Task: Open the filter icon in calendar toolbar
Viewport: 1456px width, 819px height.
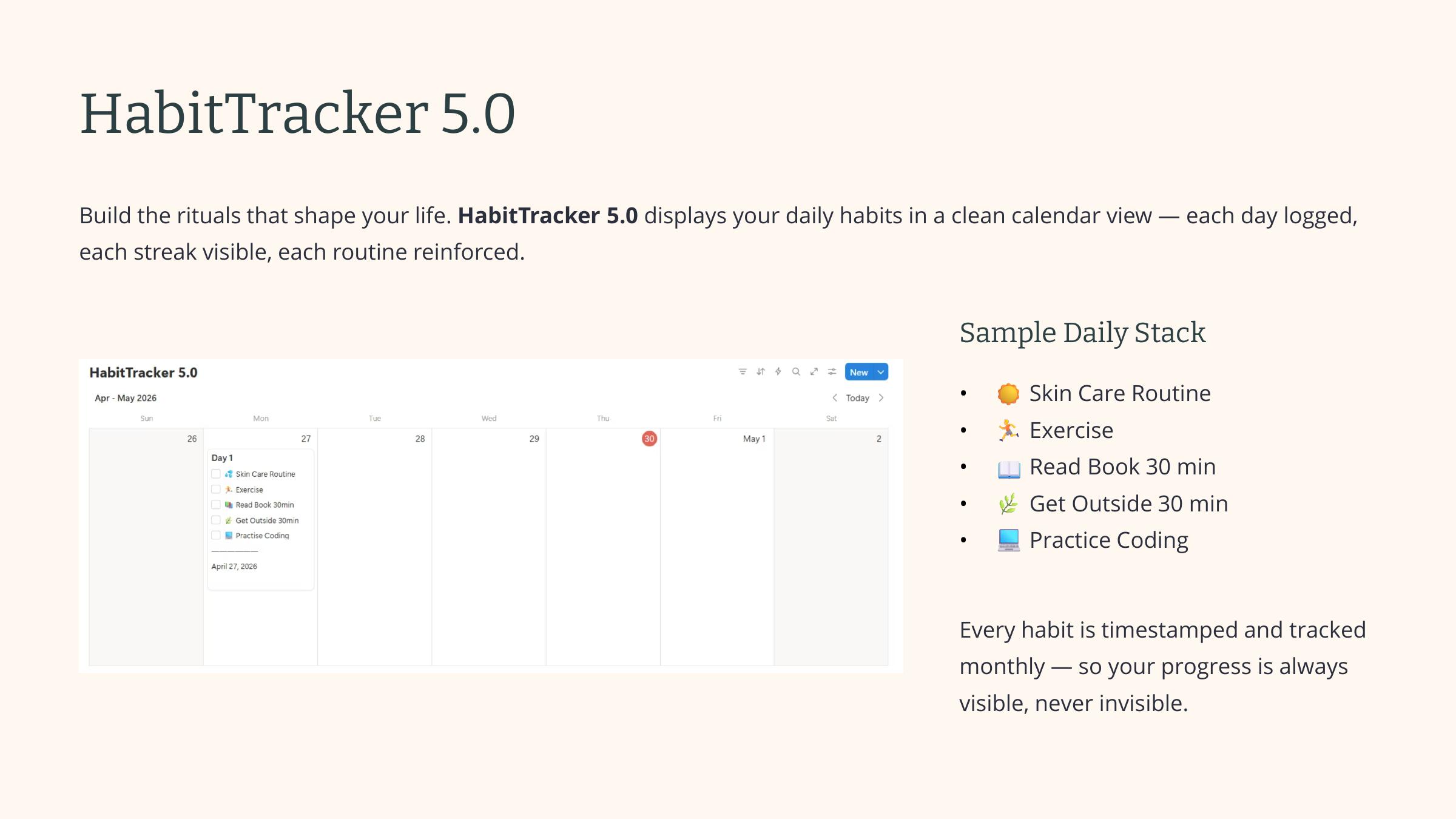Action: (743, 372)
